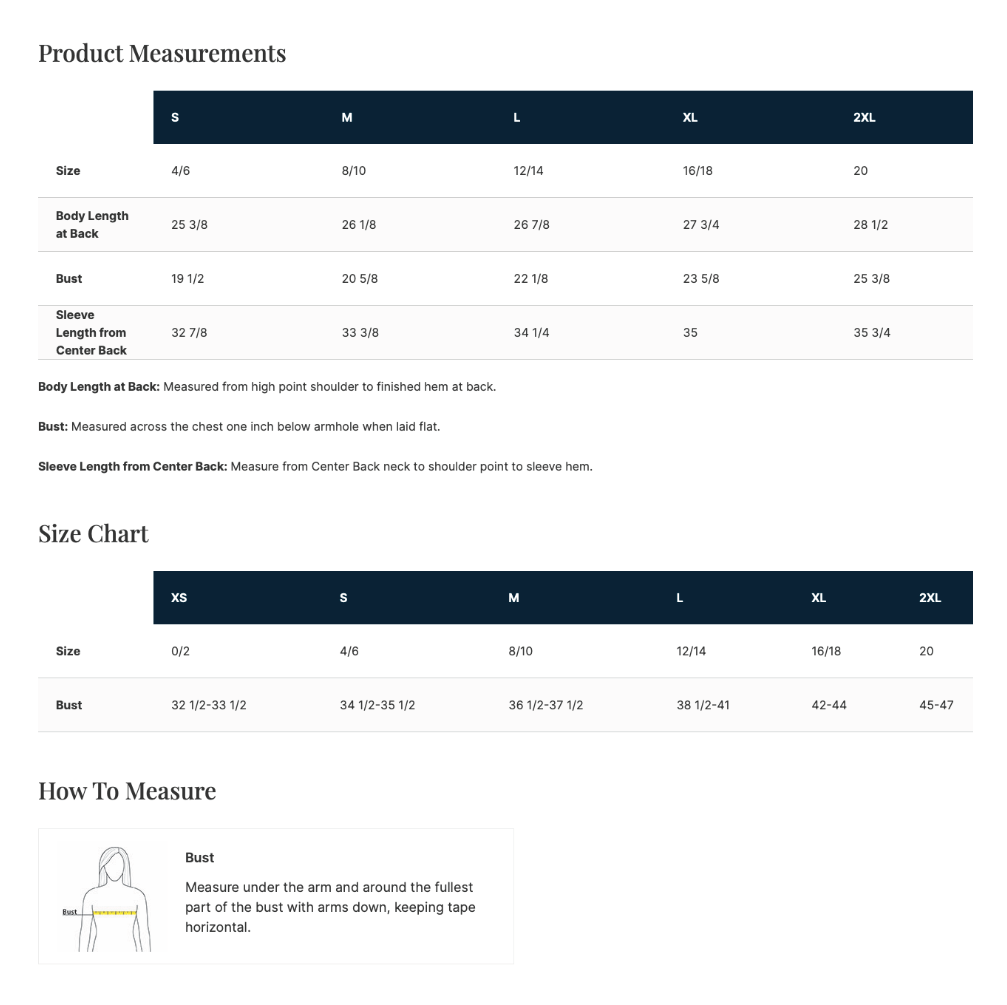Click the Bust measurement description note
The height and width of the screenshot is (1005, 1007).
[239, 426]
